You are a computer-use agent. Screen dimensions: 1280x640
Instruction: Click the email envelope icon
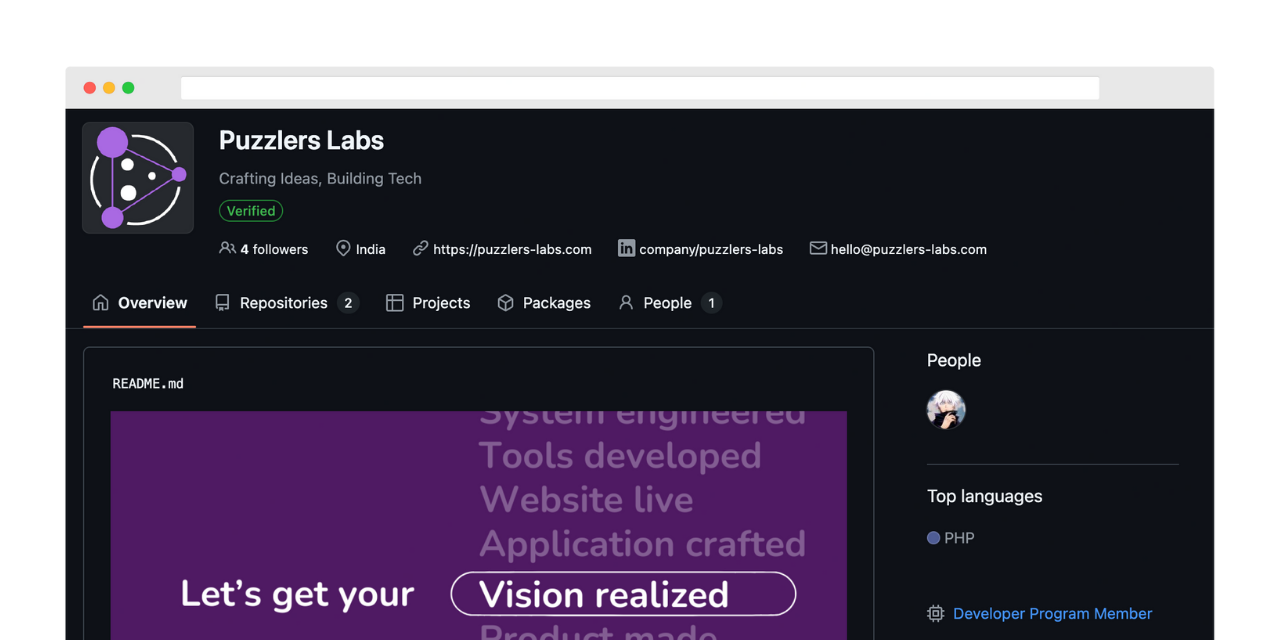click(818, 248)
